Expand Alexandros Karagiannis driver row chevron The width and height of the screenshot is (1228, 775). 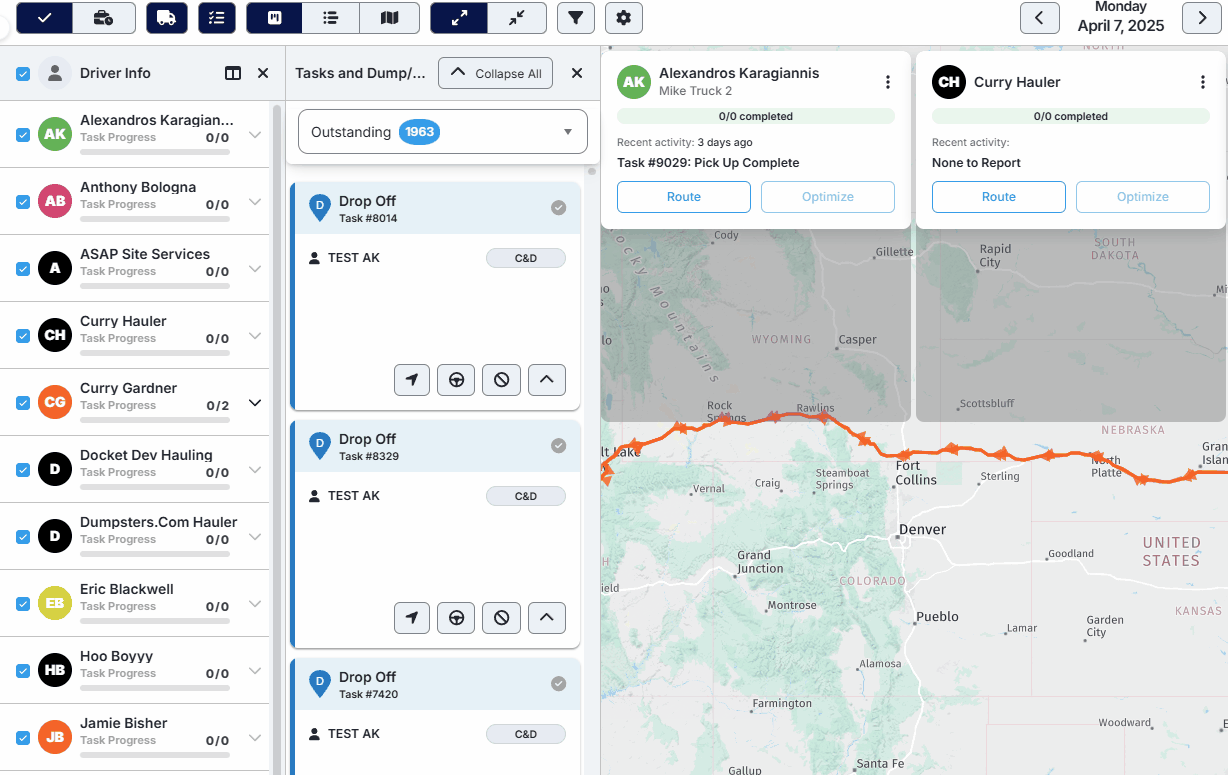pos(255,135)
